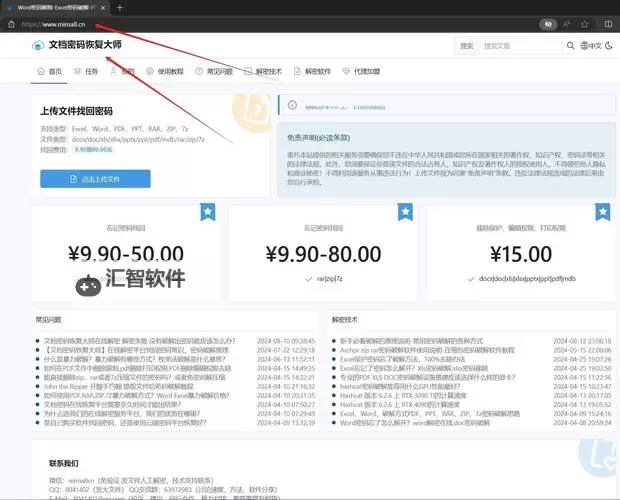
Task: Go to the 首页 home tab
Action: point(49,72)
